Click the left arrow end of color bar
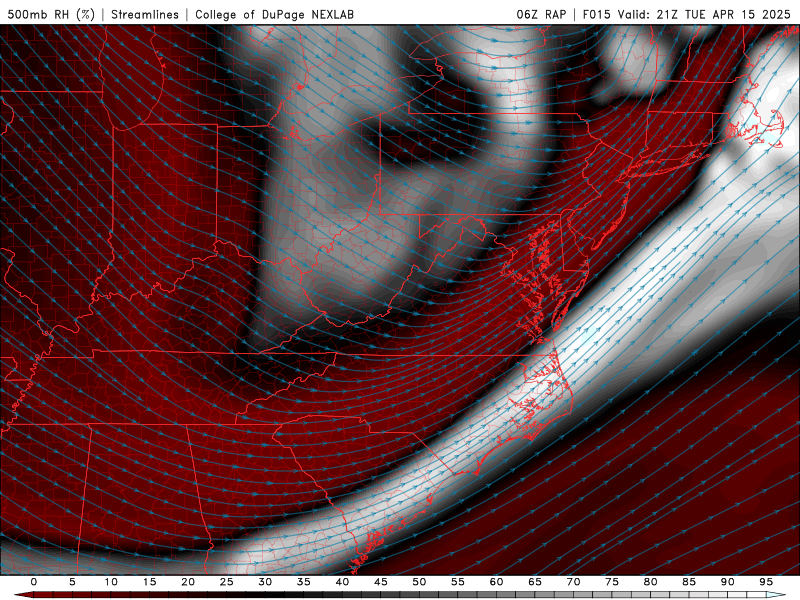 tap(23, 595)
